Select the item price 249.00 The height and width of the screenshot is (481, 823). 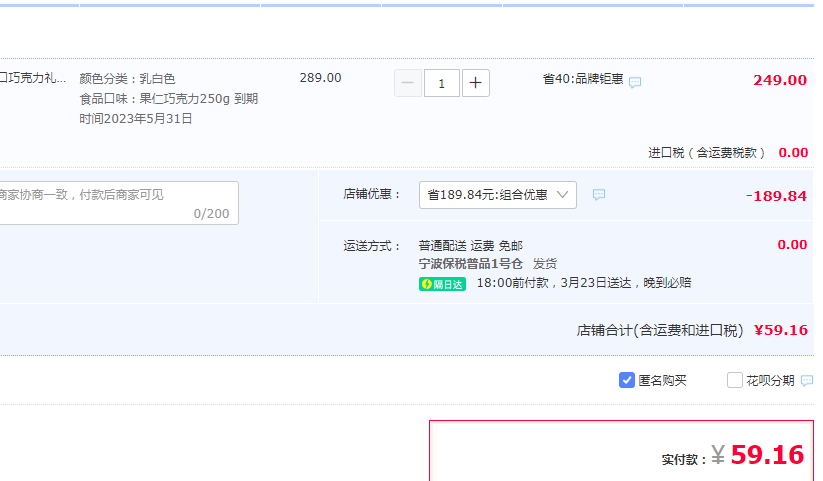780,80
